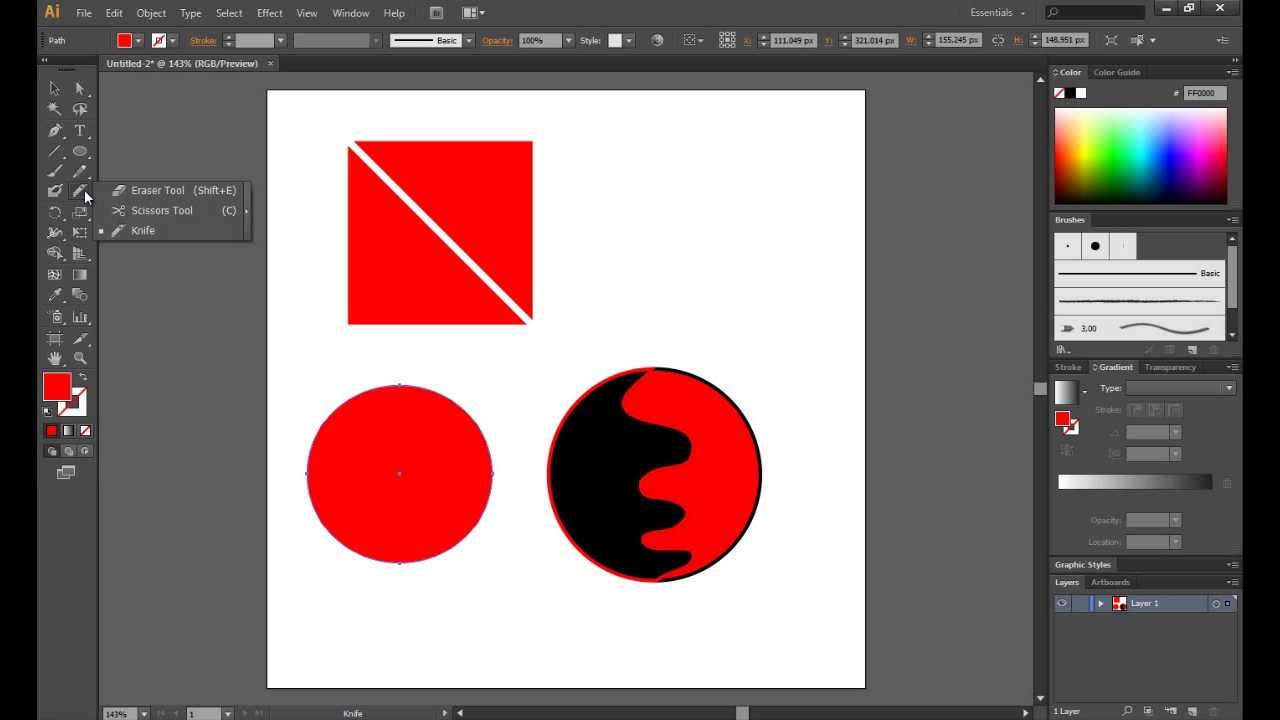Toggle visibility eye of Layer 1
Screen dimensions: 1280x720
pyautogui.click(x=1062, y=603)
